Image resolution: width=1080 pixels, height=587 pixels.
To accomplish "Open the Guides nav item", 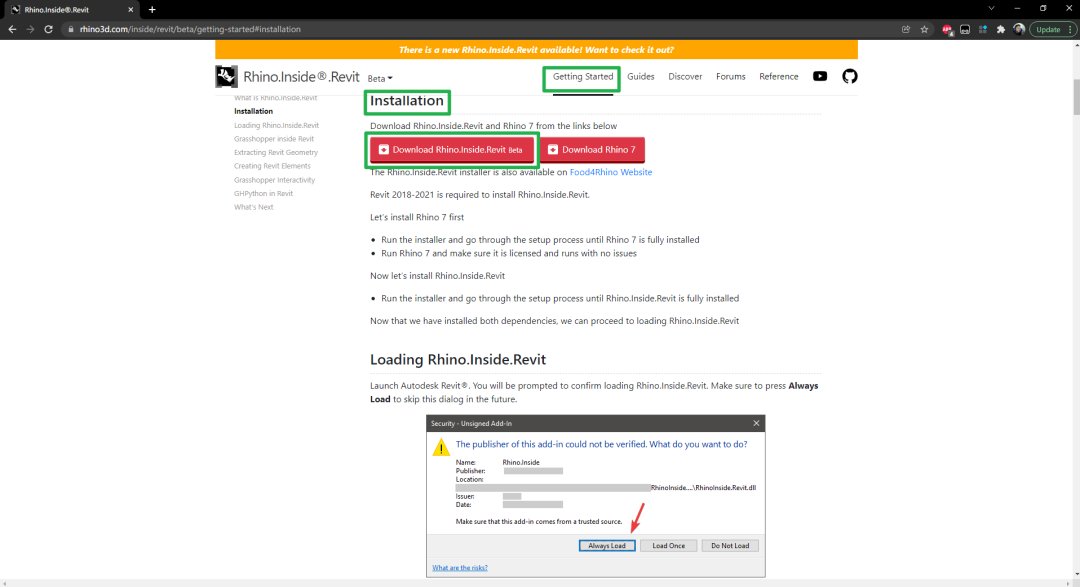I will (x=641, y=76).
